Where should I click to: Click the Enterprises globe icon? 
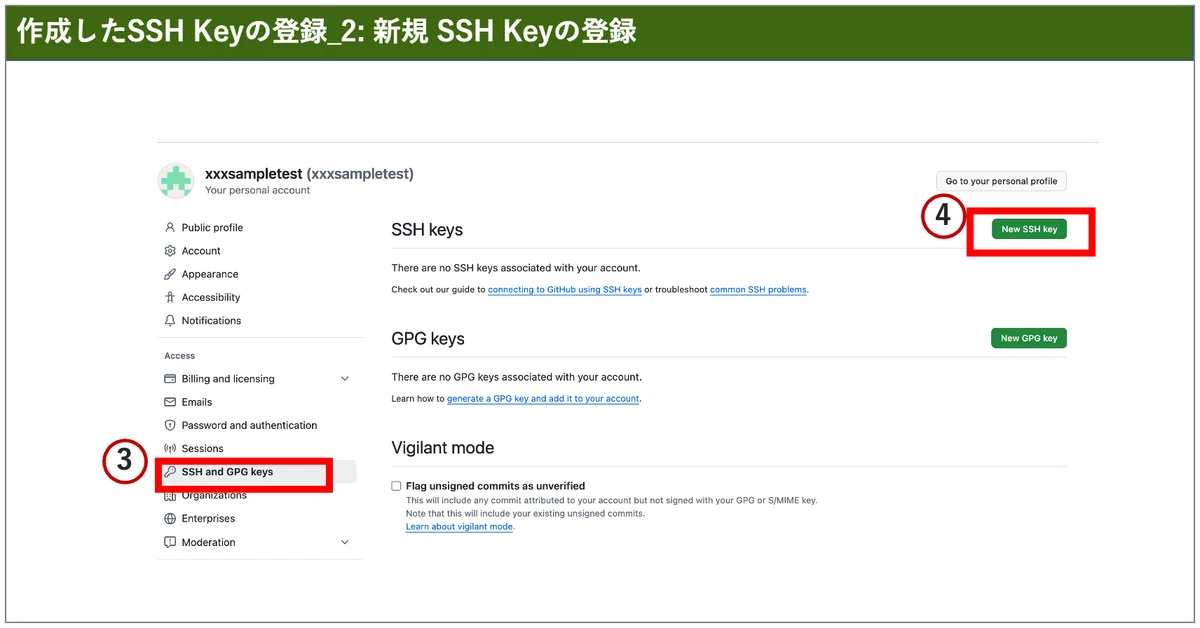[x=170, y=519]
